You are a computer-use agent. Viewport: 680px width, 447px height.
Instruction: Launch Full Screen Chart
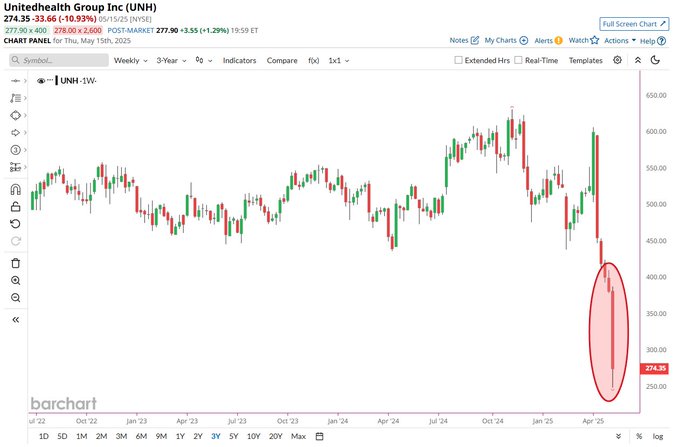tap(634, 24)
